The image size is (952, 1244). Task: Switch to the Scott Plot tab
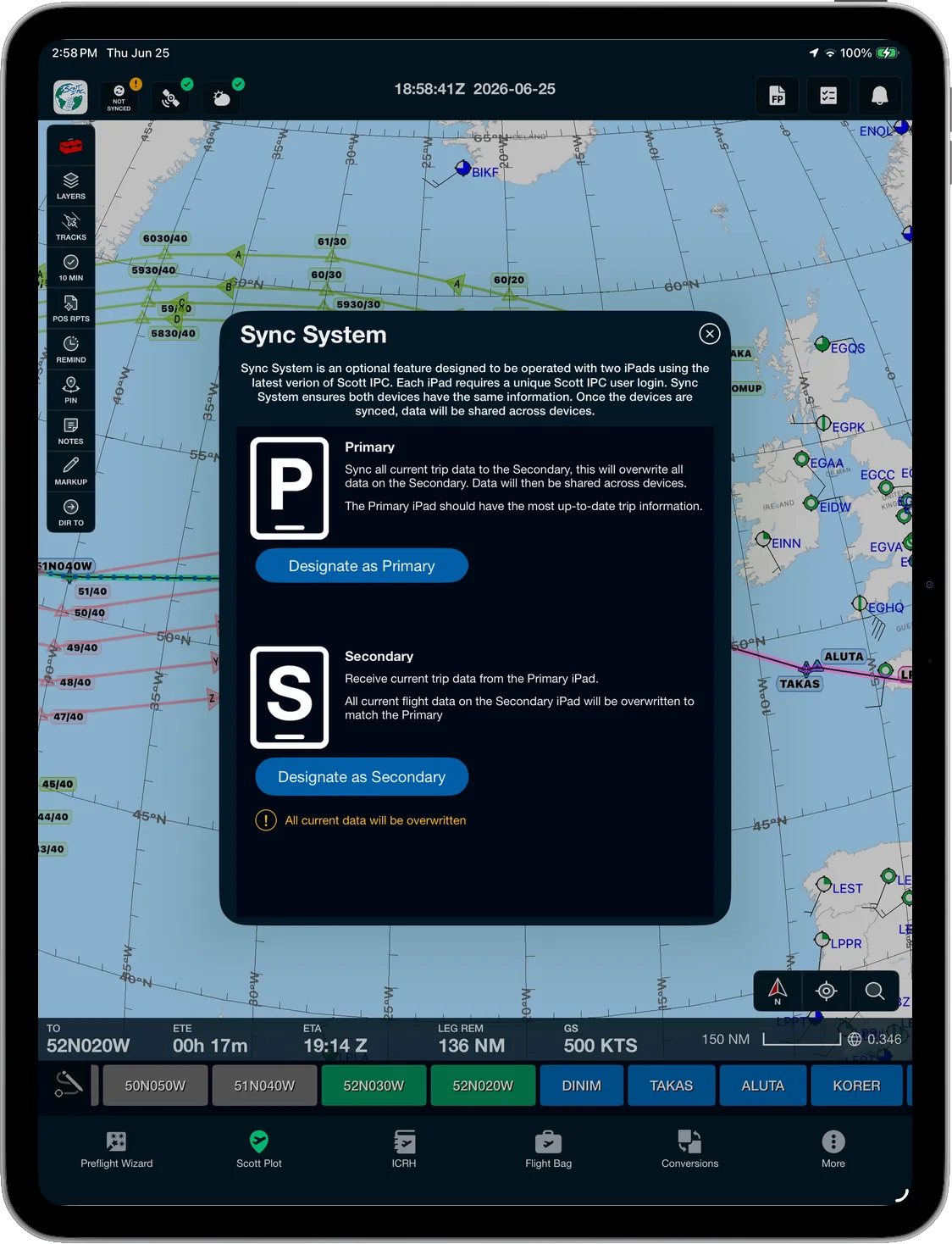tap(259, 1149)
